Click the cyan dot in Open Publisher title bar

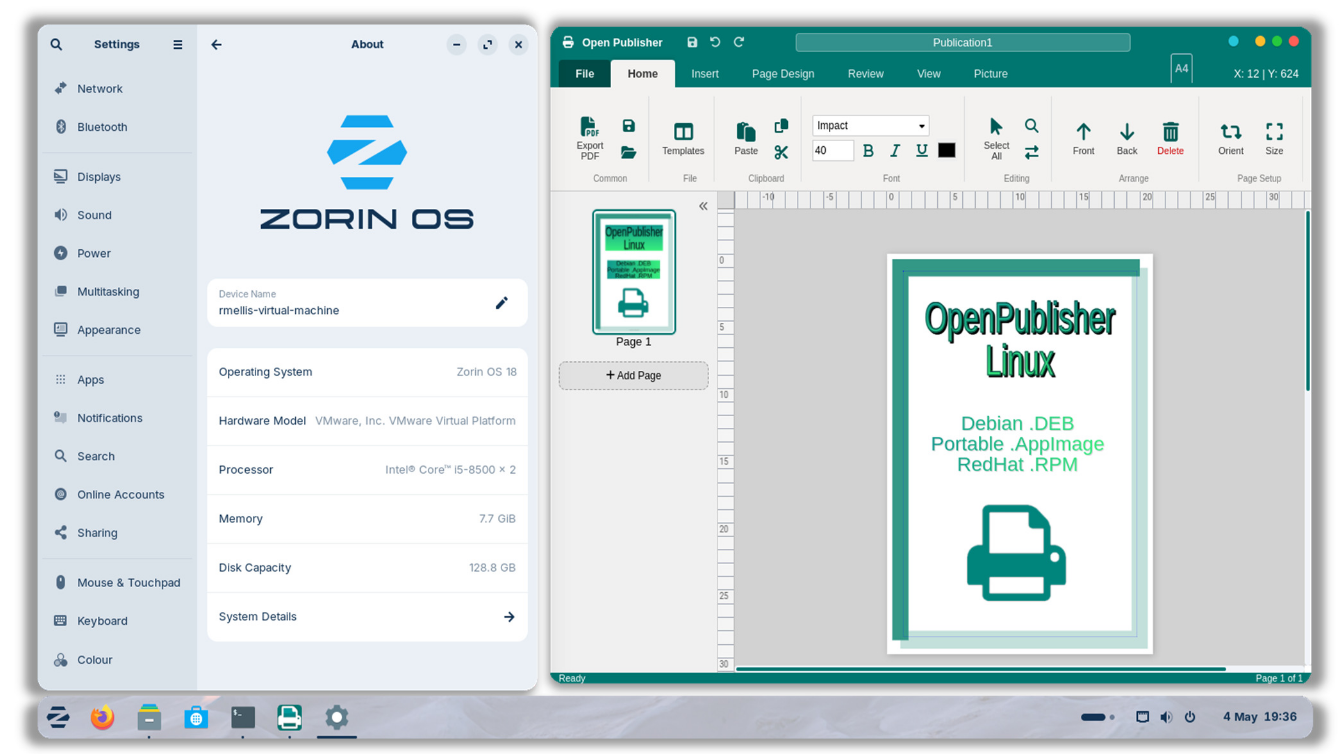1233,42
